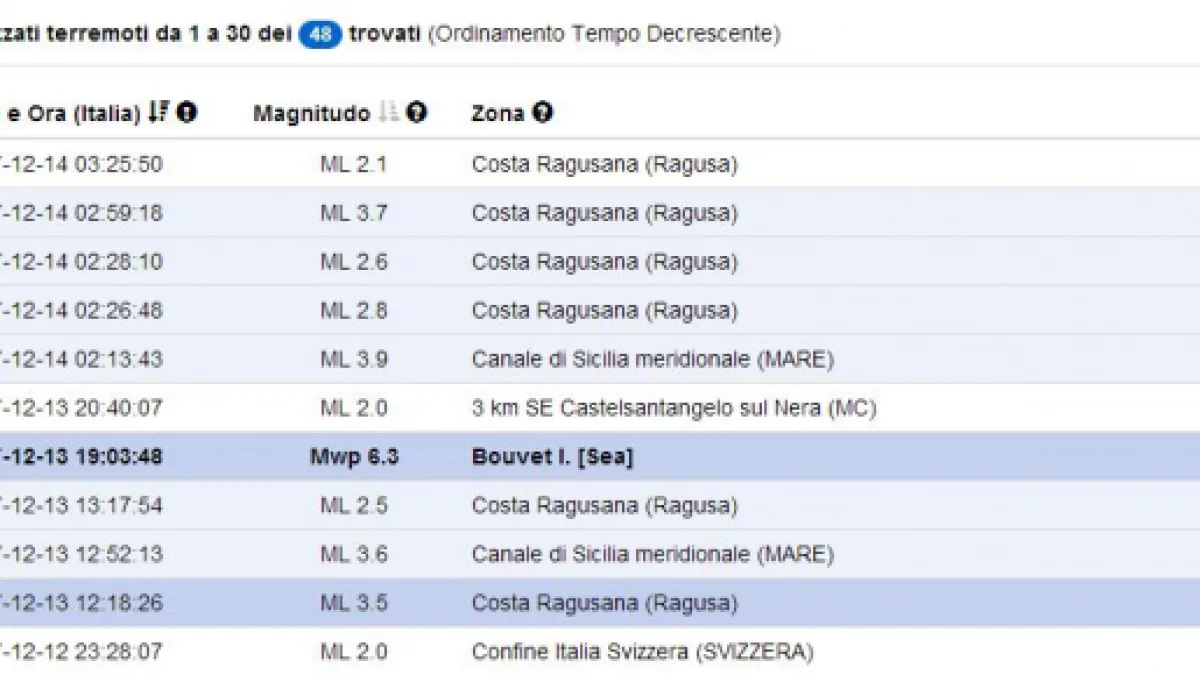Open Confine Italia Svizzera (SVIZZERA) event

642,652
